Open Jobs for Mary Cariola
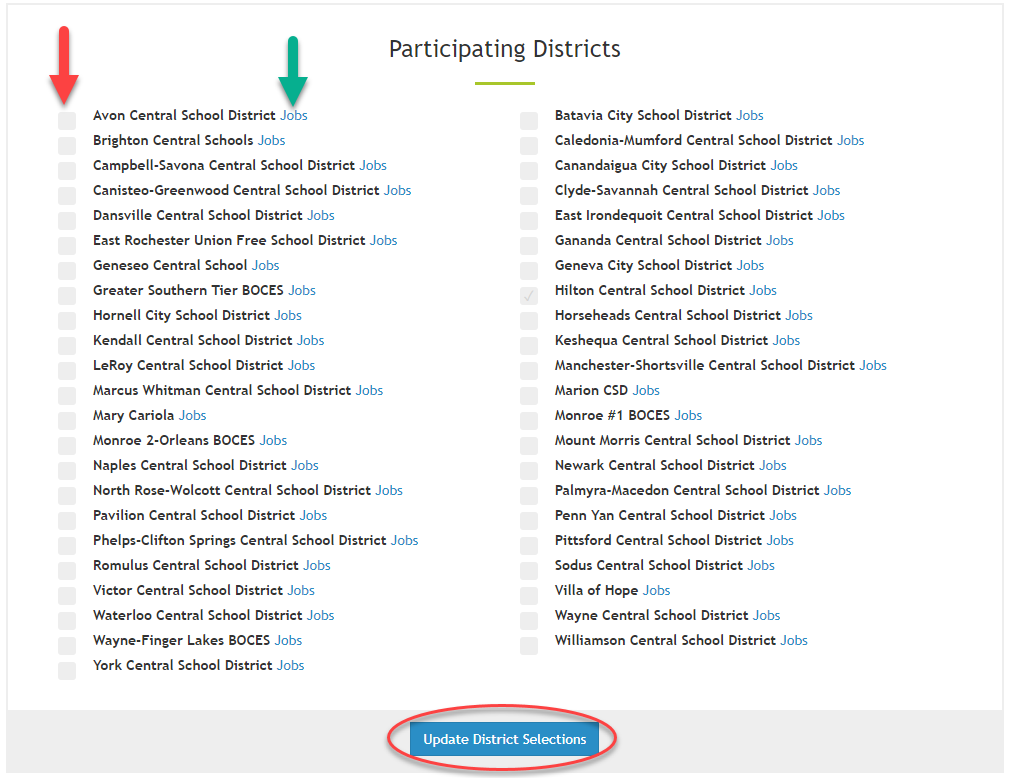Viewport: 1013px width, 778px height. pos(192,415)
